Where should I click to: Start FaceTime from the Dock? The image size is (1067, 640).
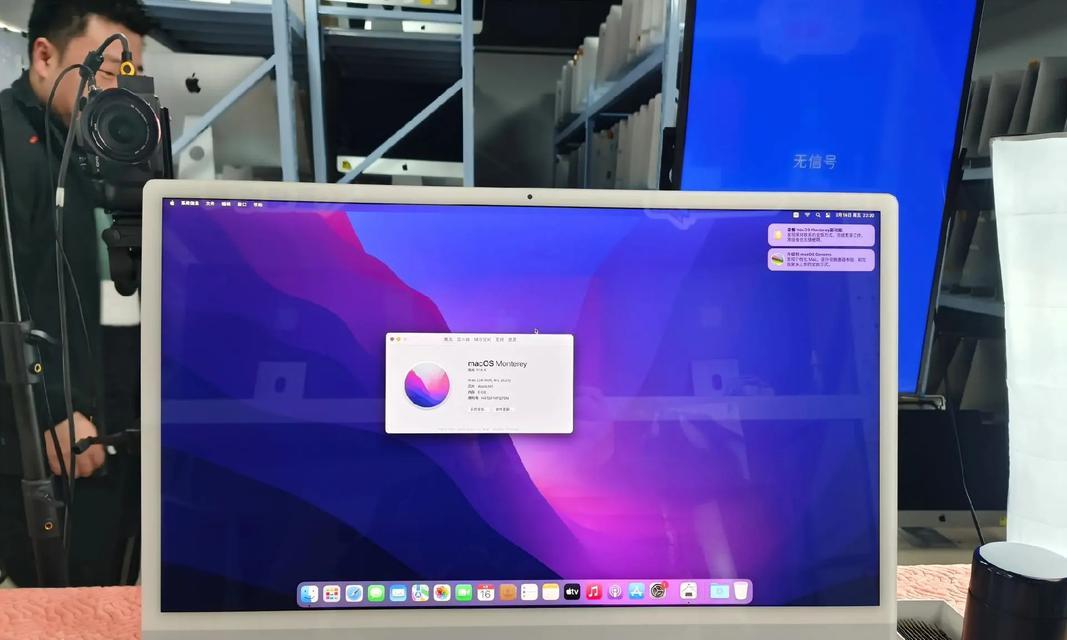[x=463, y=593]
